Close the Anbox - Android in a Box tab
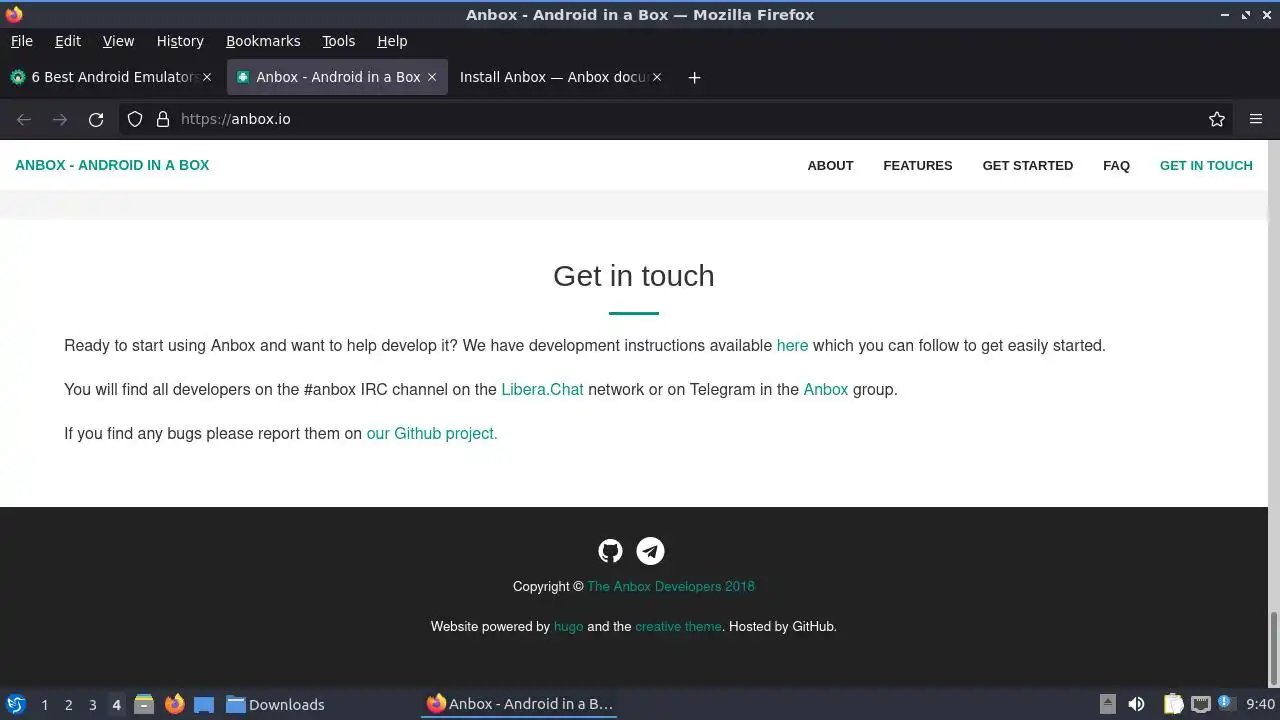 (432, 77)
